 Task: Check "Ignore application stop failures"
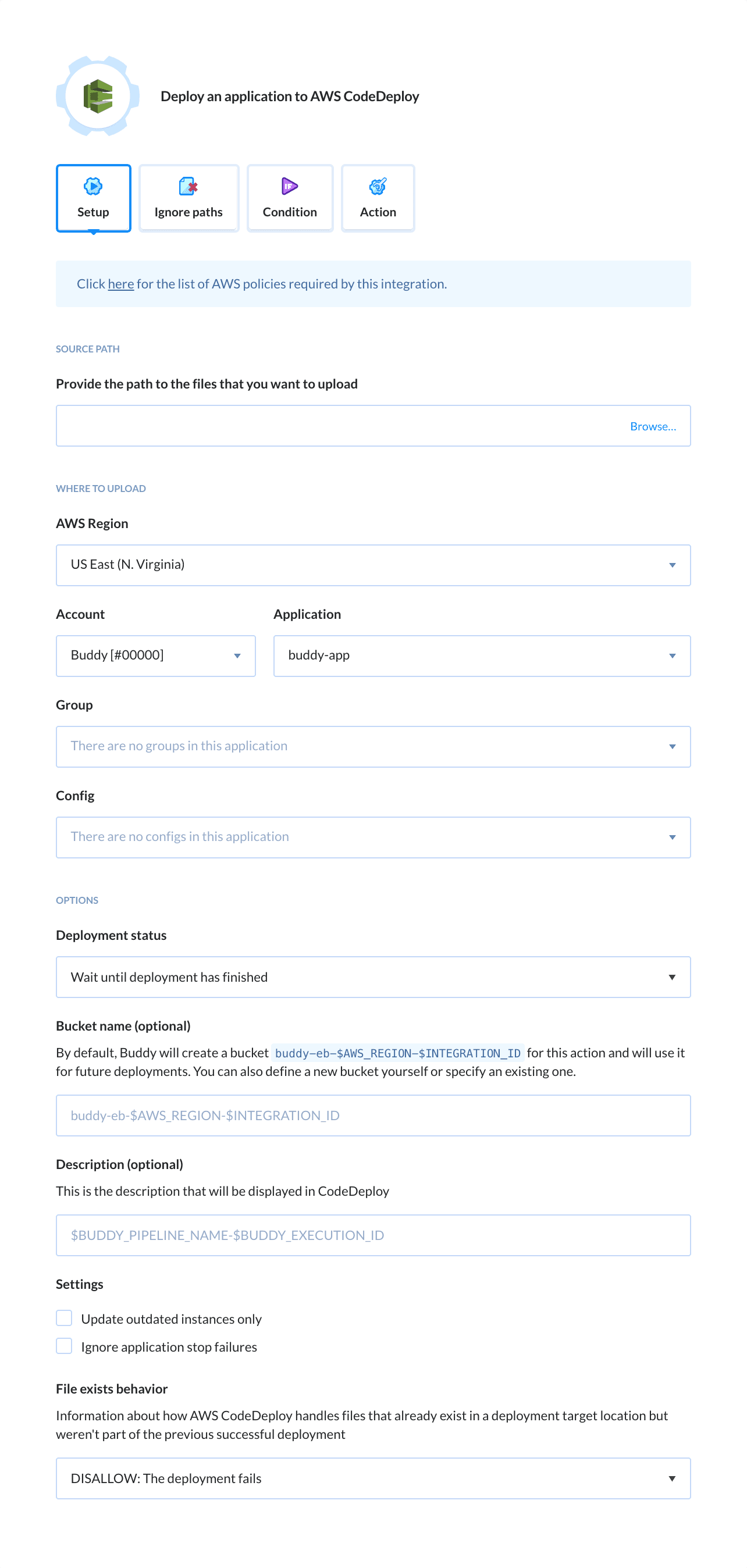click(64, 1346)
